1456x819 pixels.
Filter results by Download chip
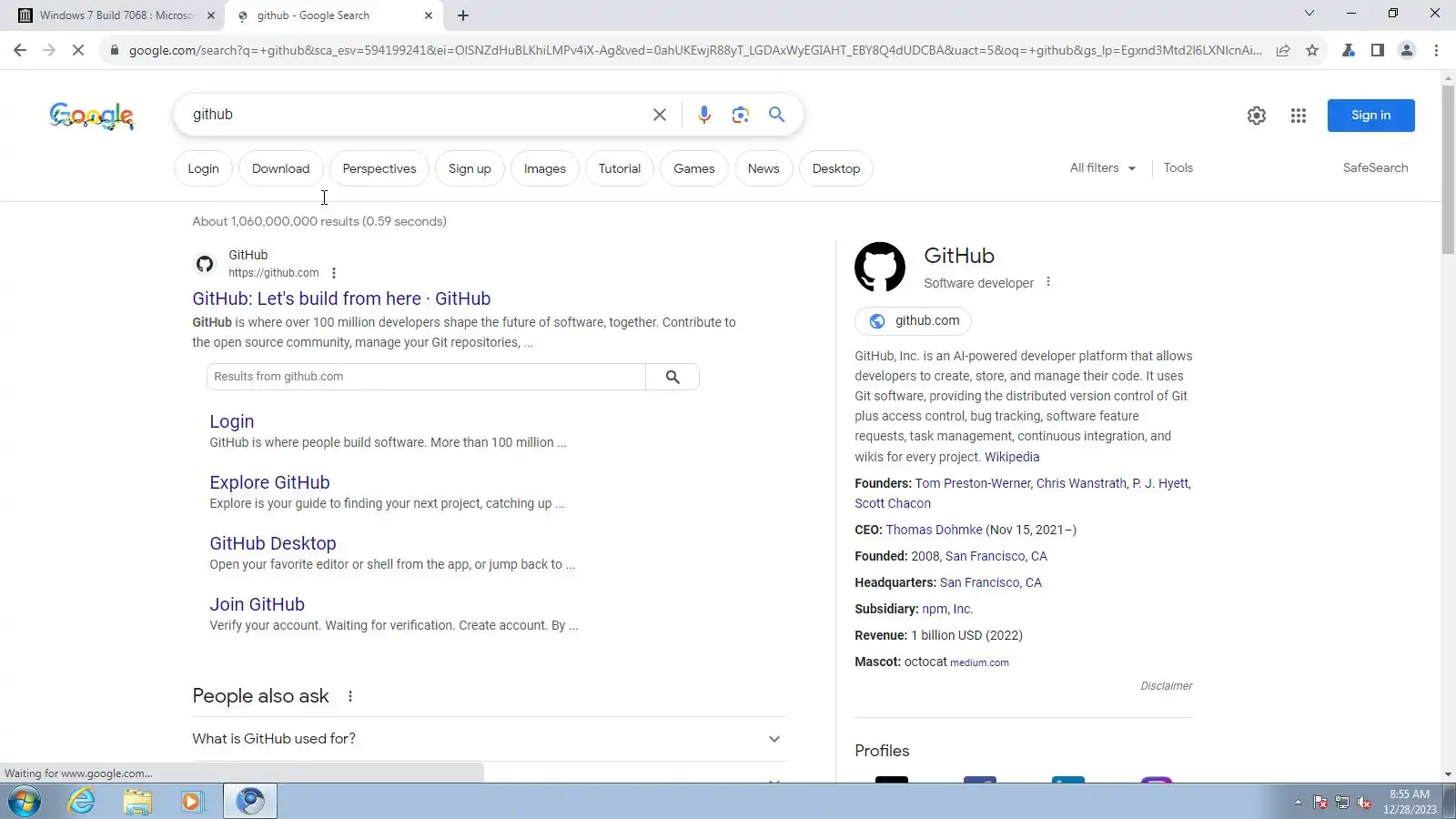click(280, 169)
